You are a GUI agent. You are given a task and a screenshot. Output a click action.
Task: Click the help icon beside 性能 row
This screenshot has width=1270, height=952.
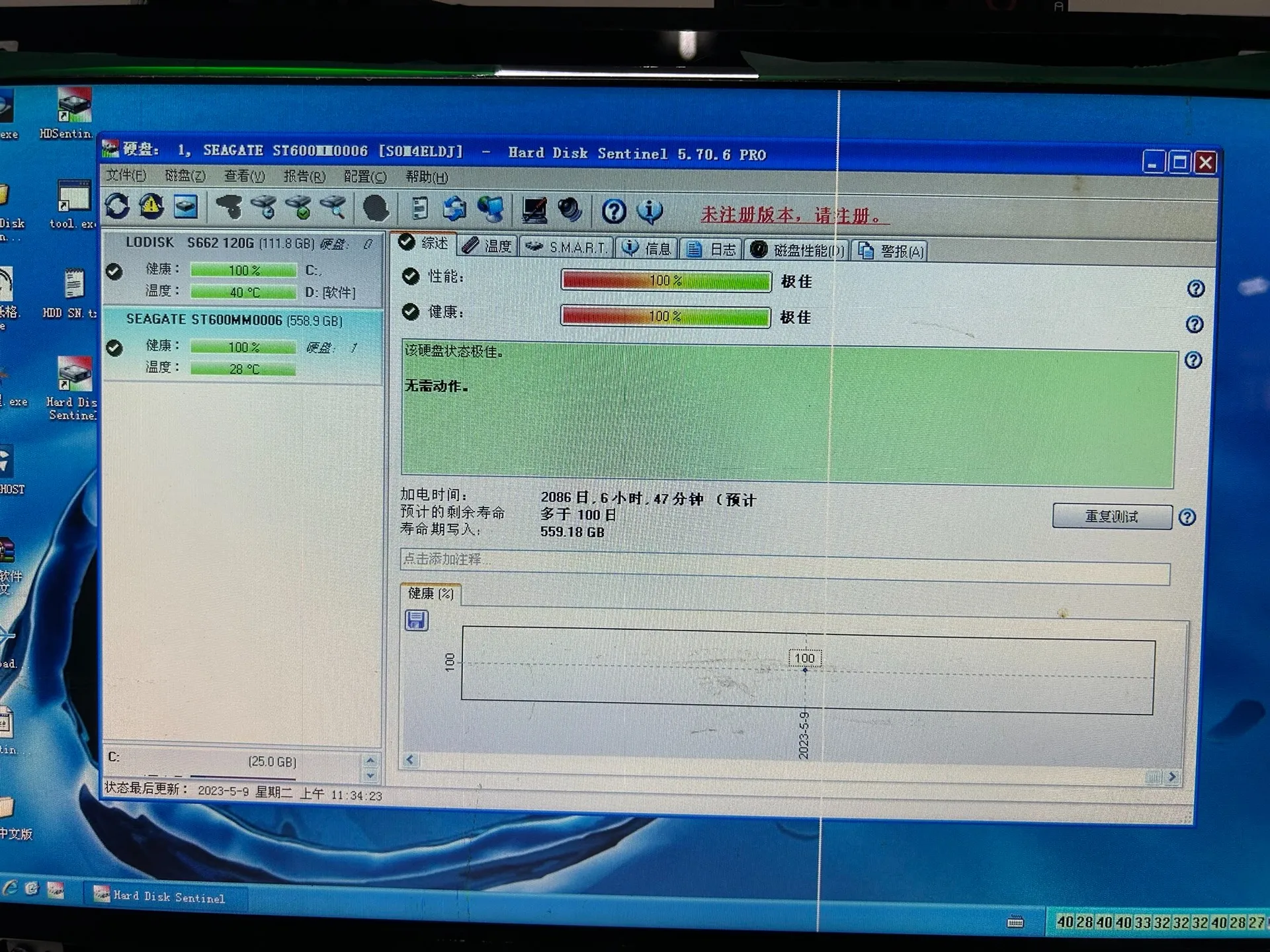pyautogui.click(x=1195, y=289)
